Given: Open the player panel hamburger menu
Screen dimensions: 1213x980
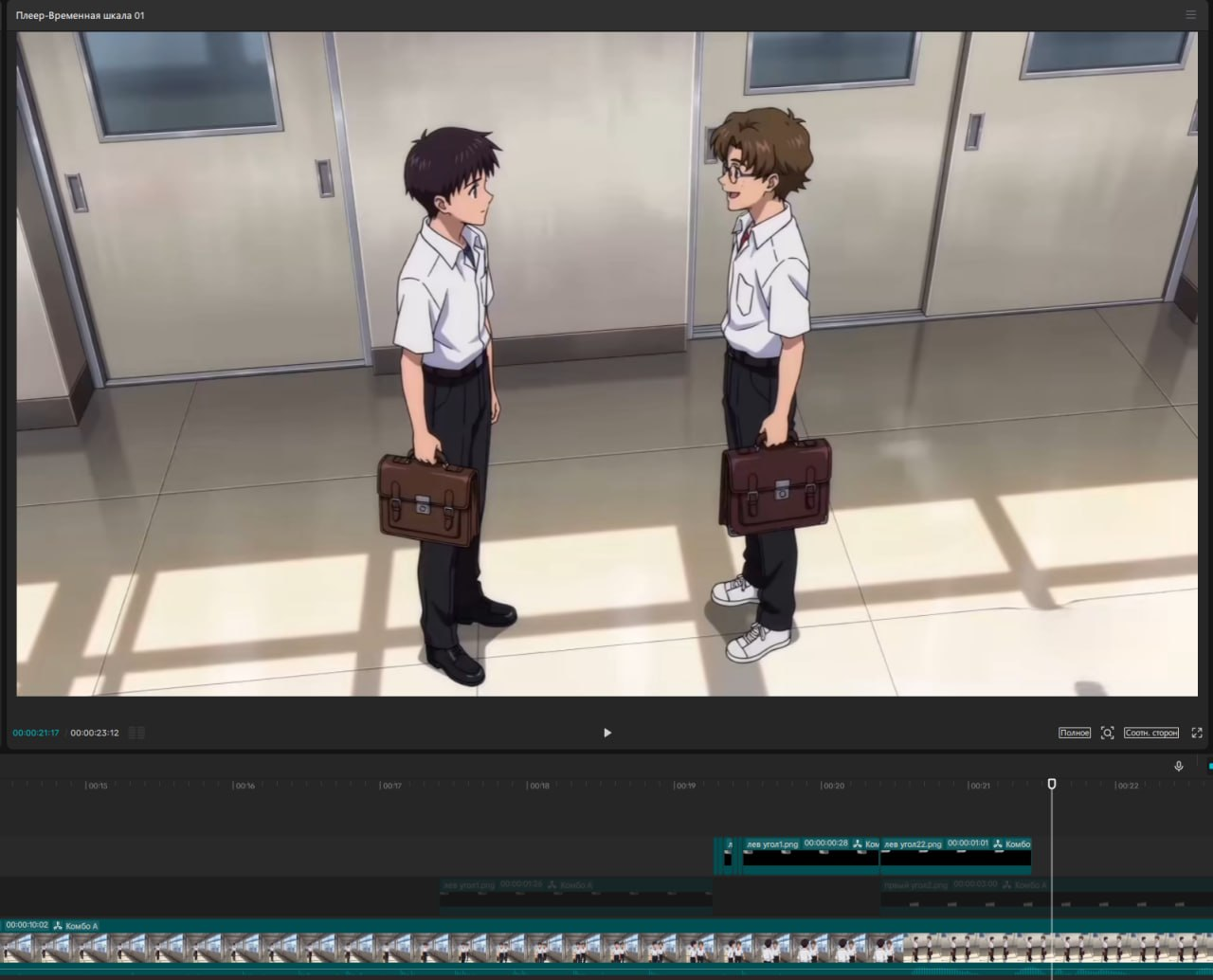Looking at the screenshot, I should (x=1191, y=15).
